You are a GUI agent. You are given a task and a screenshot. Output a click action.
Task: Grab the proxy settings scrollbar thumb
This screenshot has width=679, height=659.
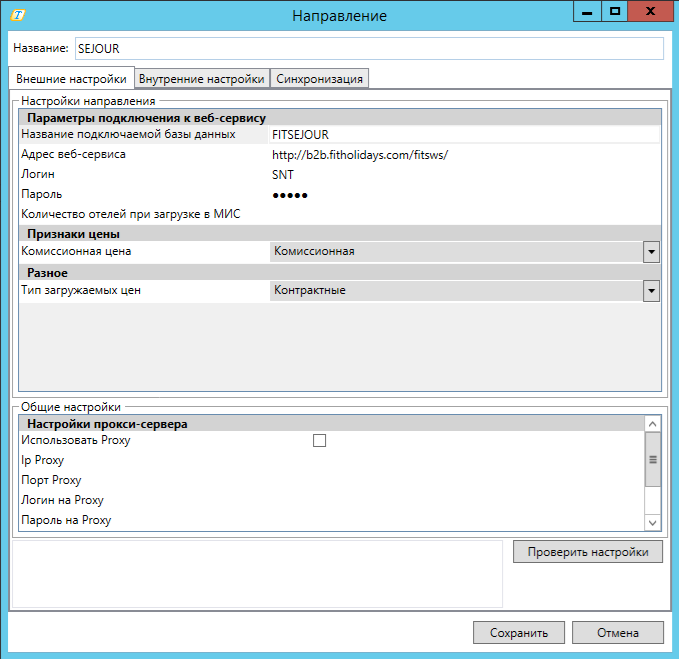tap(652, 460)
